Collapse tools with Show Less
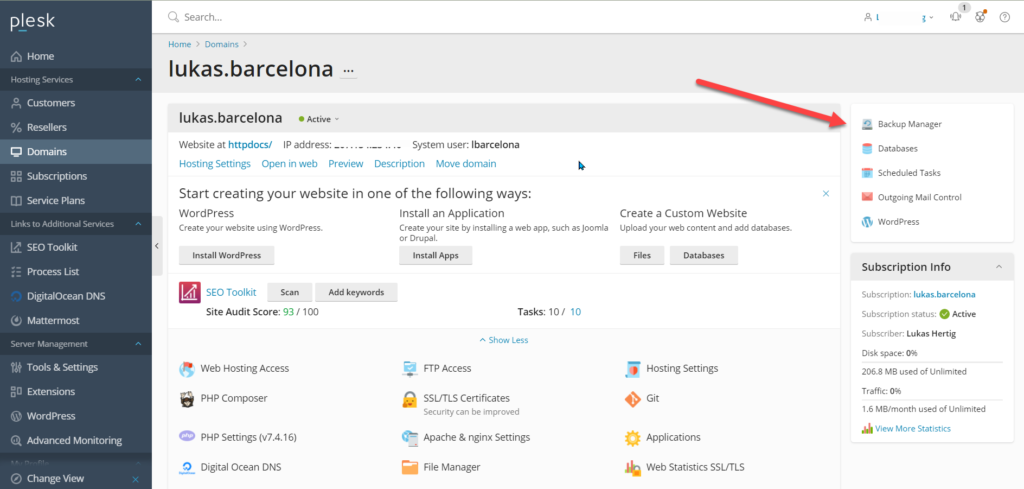This screenshot has width=1024, height=489. point(504,340)
